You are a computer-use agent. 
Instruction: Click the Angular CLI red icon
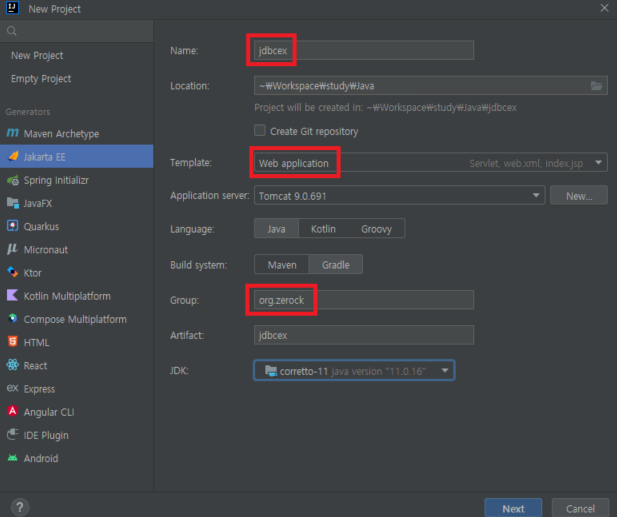point(13,411)
